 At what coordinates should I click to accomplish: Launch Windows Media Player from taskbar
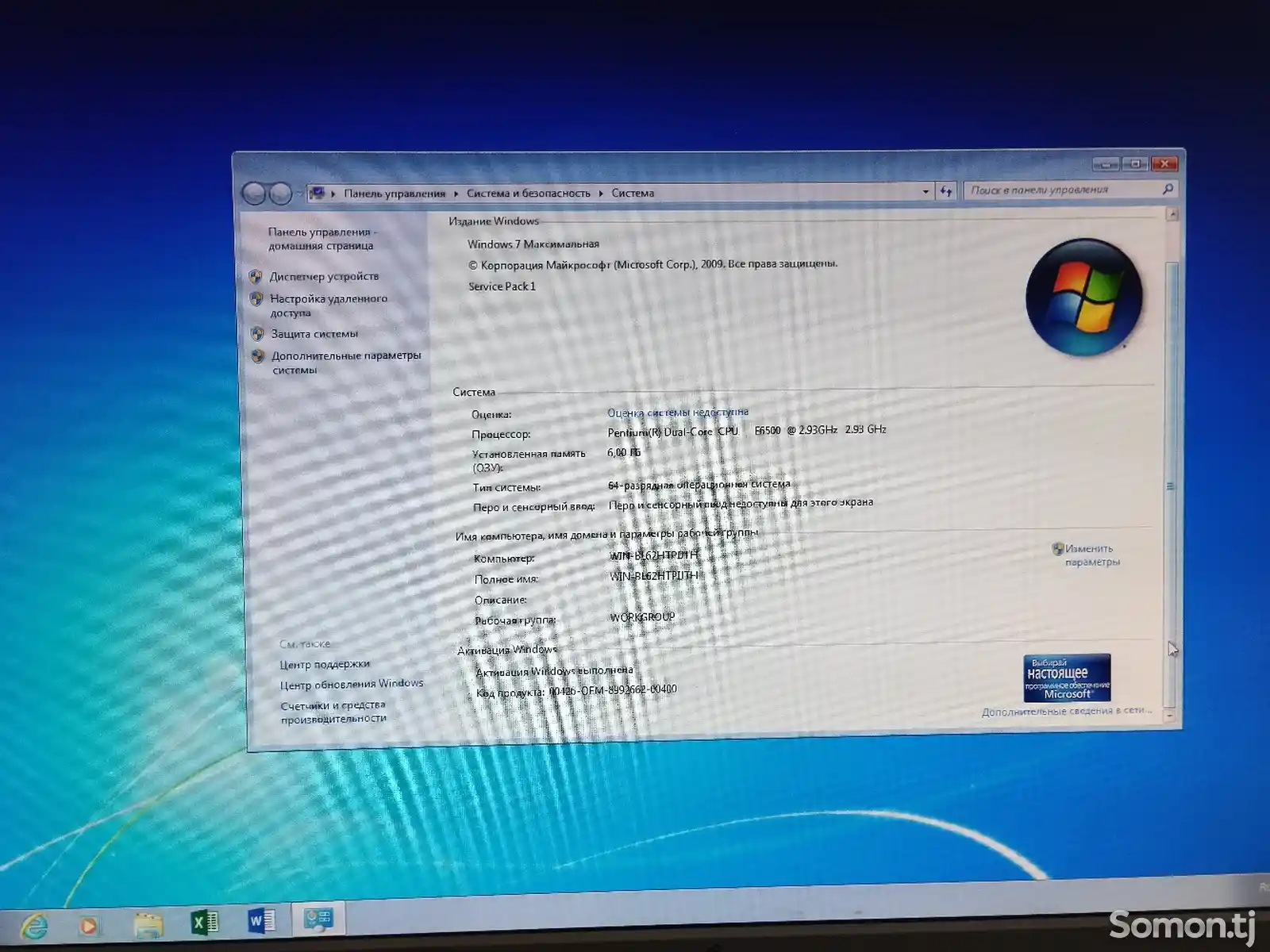coord(89,924)
